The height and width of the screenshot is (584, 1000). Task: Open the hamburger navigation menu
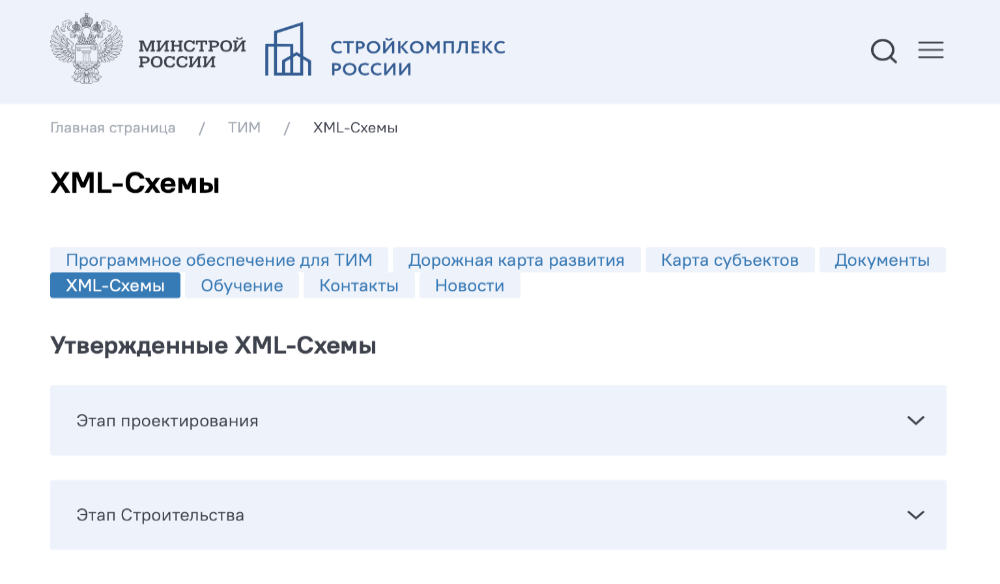pos(931,50)
